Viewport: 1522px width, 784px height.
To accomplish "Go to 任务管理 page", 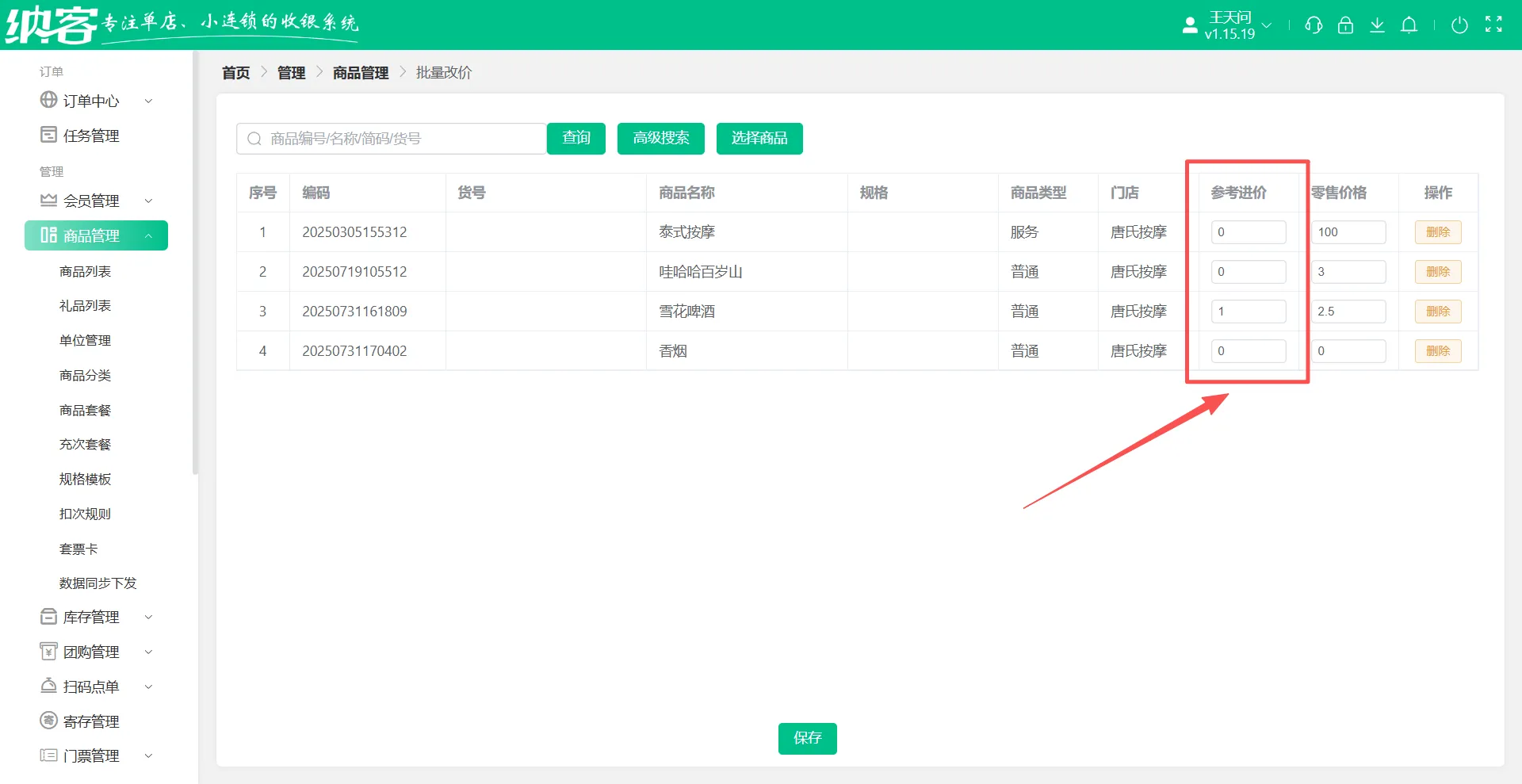I will pyautogui.click(x=90, y=136).
